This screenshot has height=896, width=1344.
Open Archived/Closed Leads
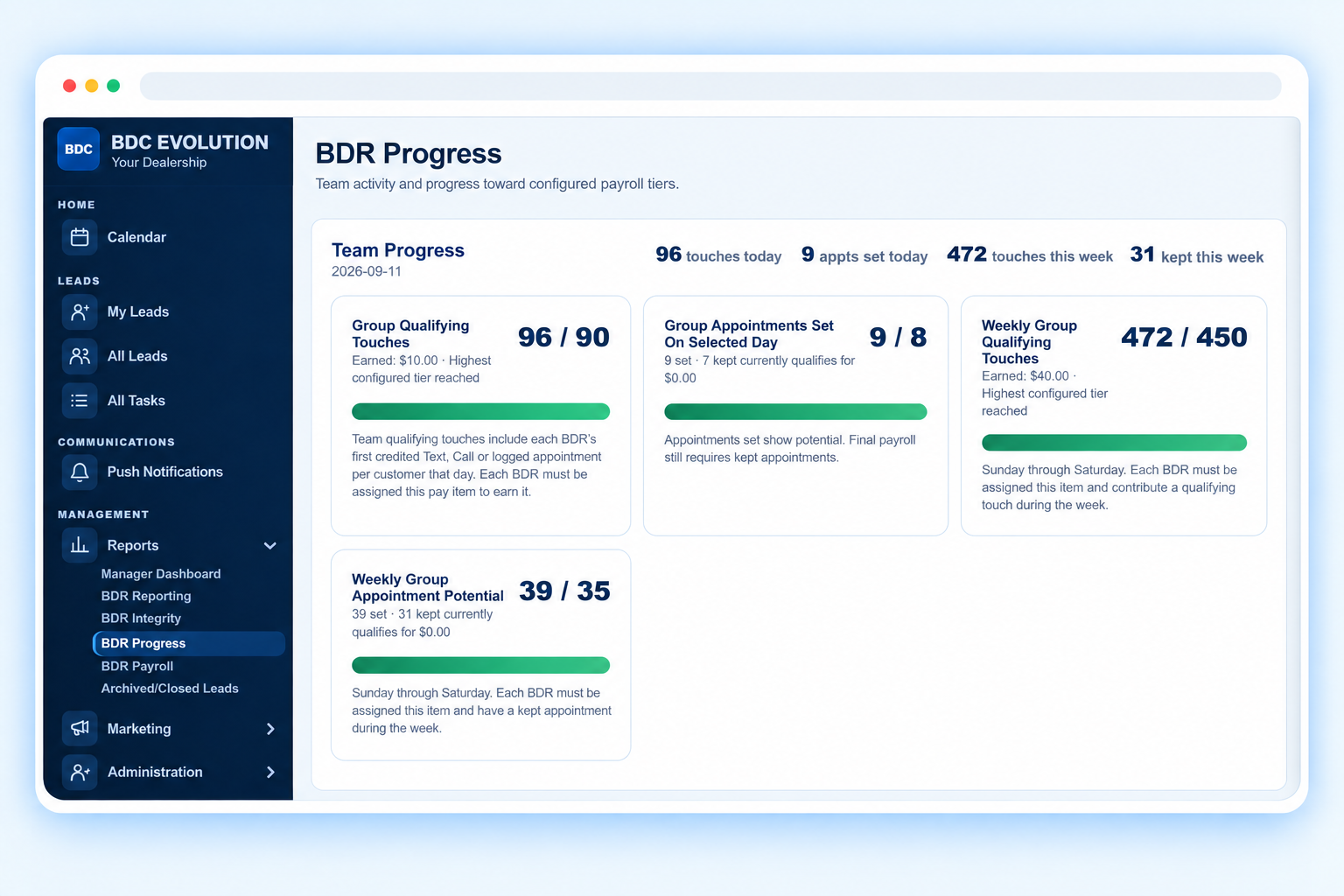(x=170, y=689)
